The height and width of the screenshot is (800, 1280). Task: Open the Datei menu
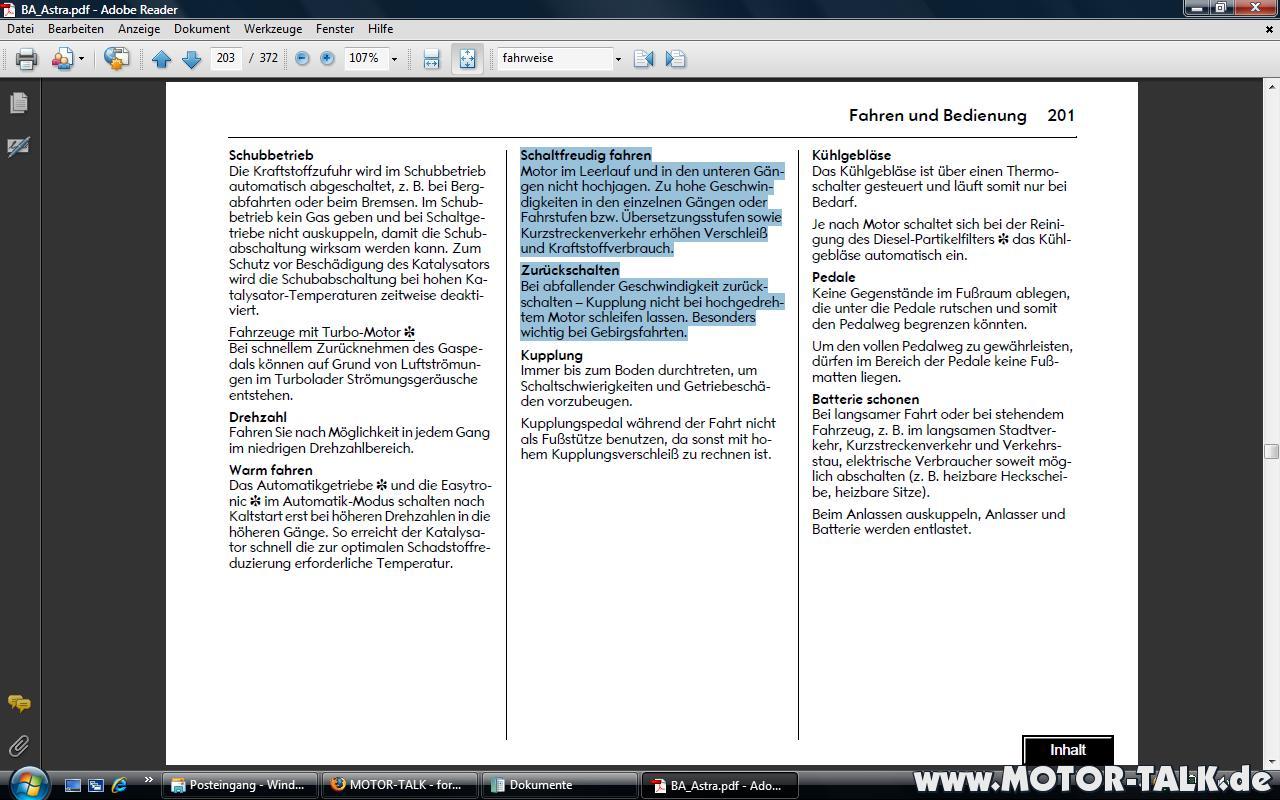[20, 29]
